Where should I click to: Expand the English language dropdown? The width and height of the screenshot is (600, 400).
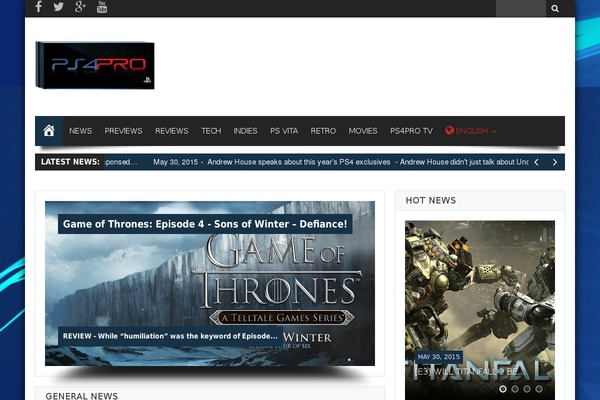point(471,131)
